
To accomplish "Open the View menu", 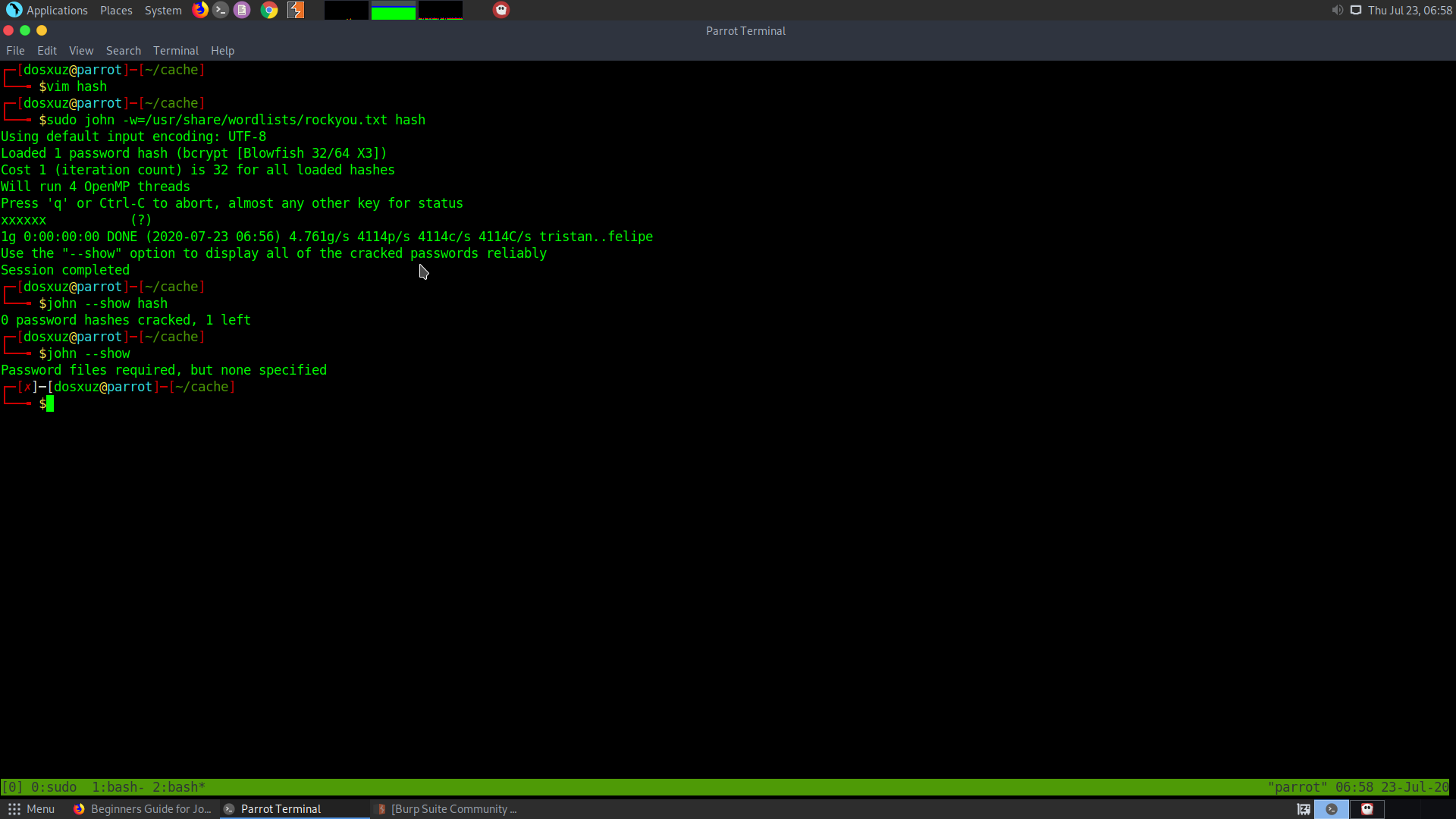I will tap(81, 51).
